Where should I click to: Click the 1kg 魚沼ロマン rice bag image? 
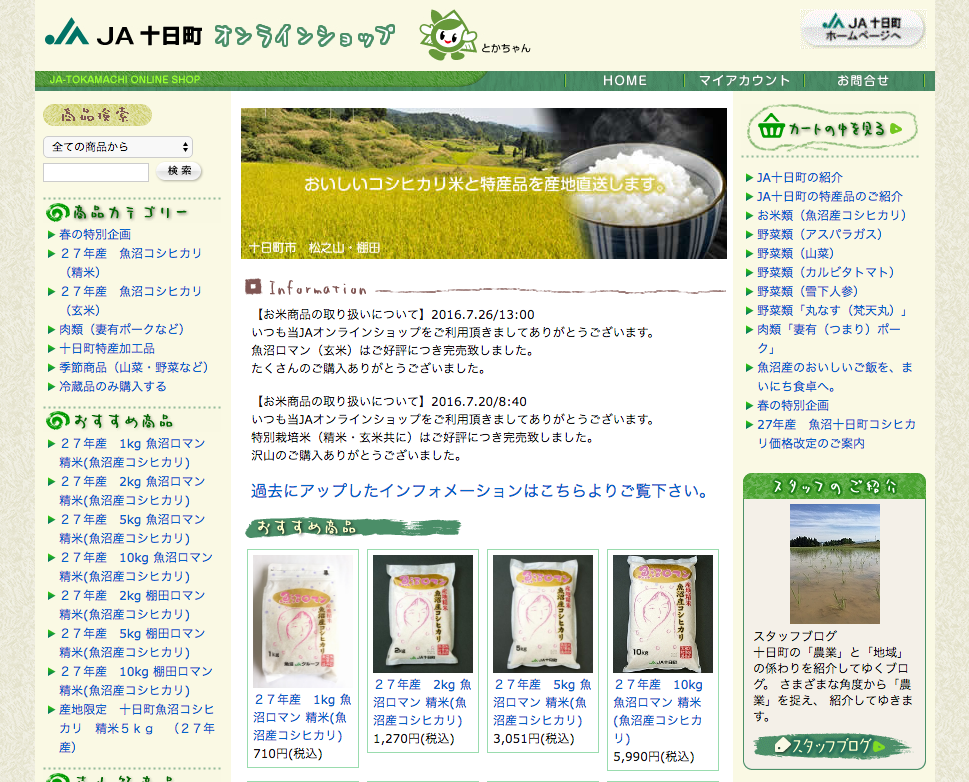coord(303,621)
